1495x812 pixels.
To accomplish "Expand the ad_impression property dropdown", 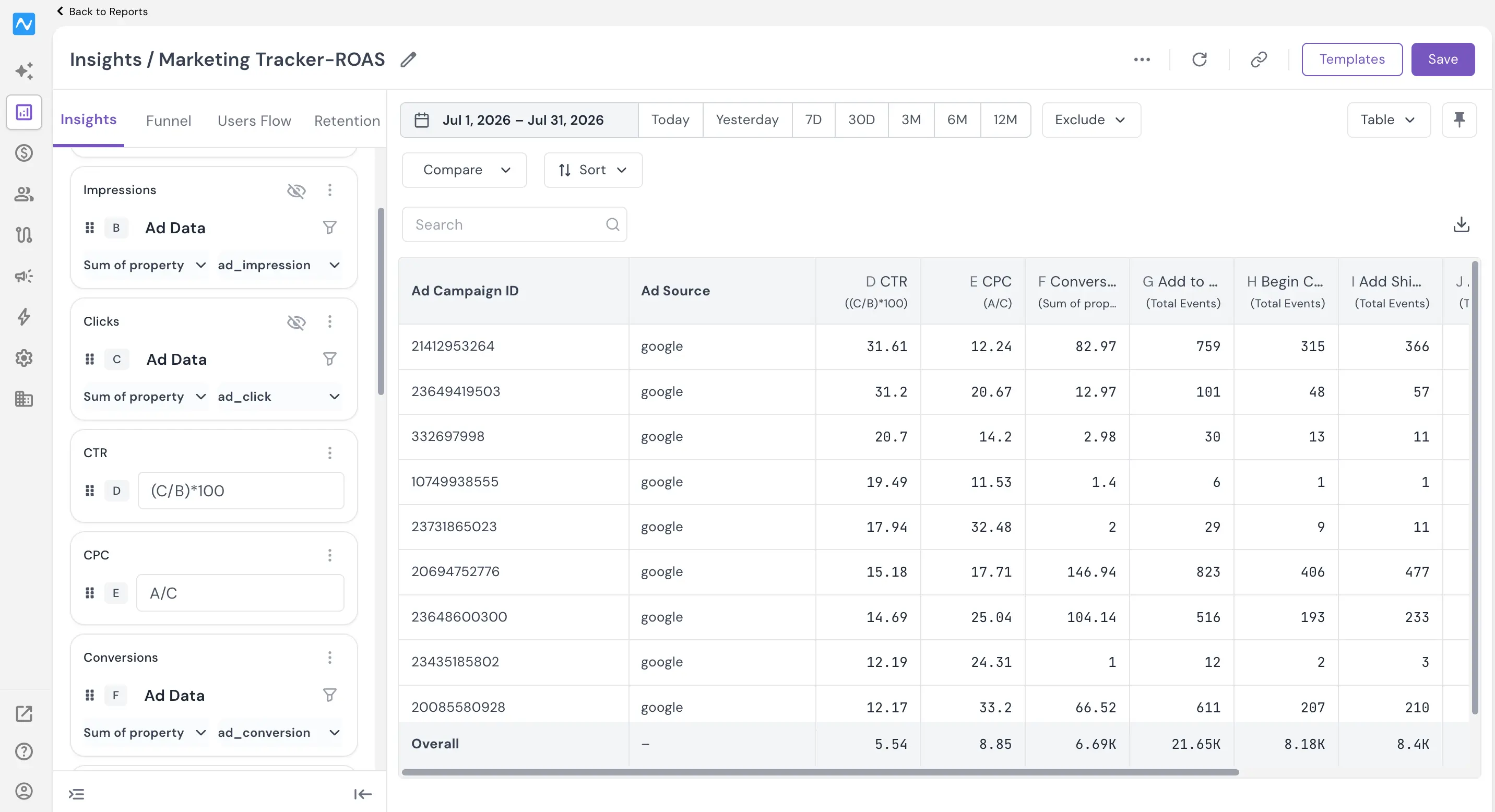I will [x=279, y=265].
